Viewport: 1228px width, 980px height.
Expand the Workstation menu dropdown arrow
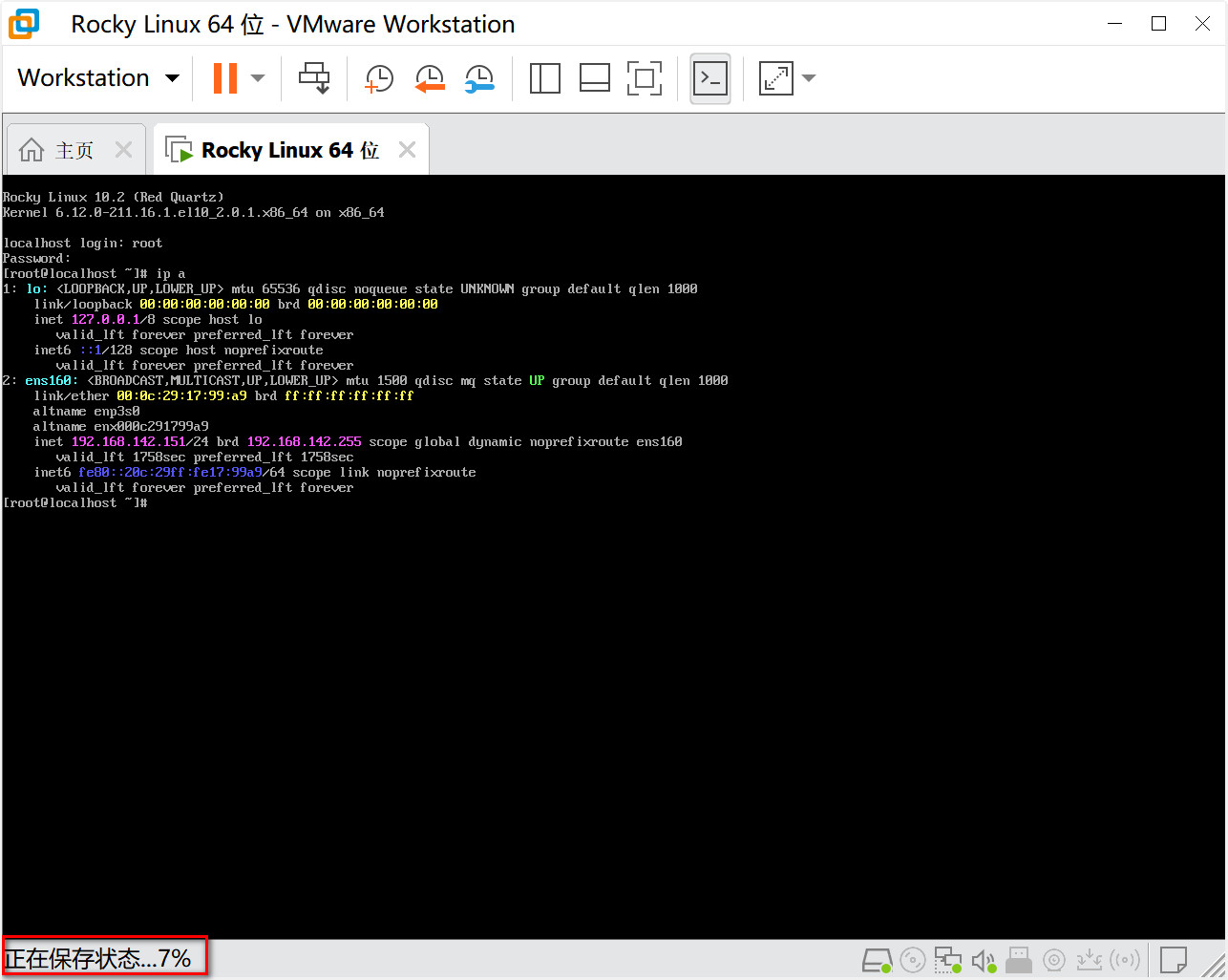[x=172, y=78]
